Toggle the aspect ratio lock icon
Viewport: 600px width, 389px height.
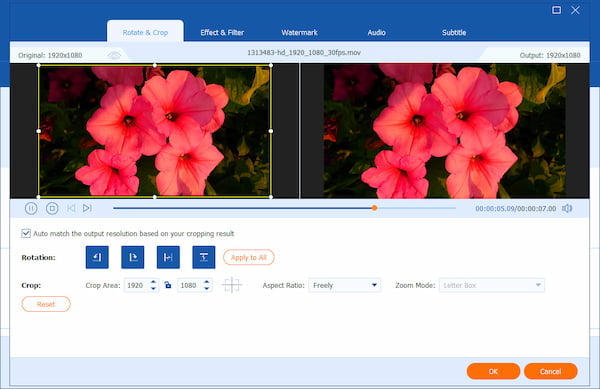[x=168, y=285]
